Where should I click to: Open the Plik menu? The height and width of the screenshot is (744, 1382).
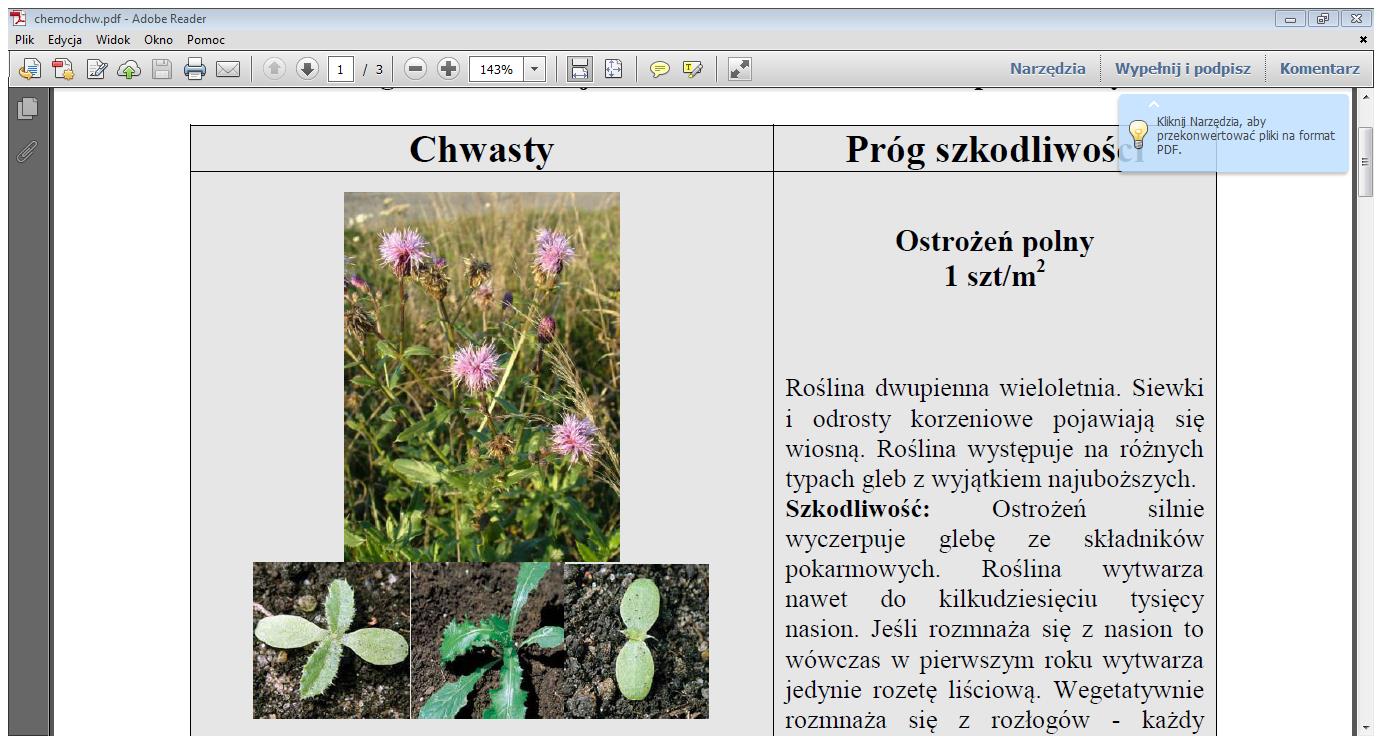(25, 40)
